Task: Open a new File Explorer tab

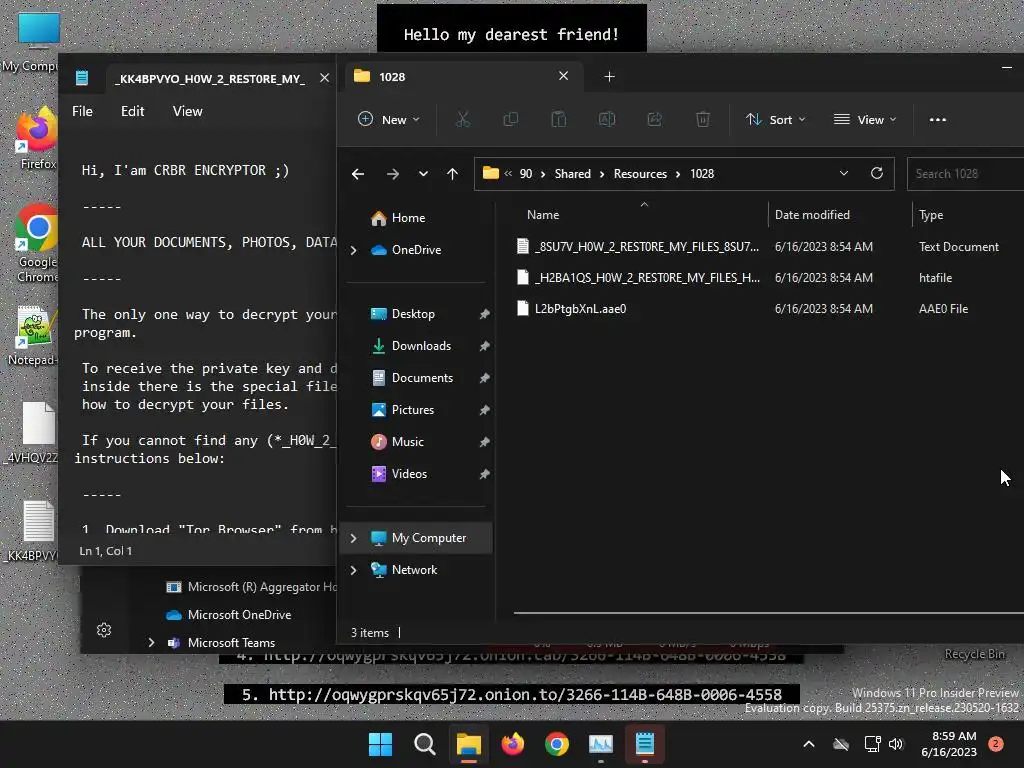Action: point(609,77)
